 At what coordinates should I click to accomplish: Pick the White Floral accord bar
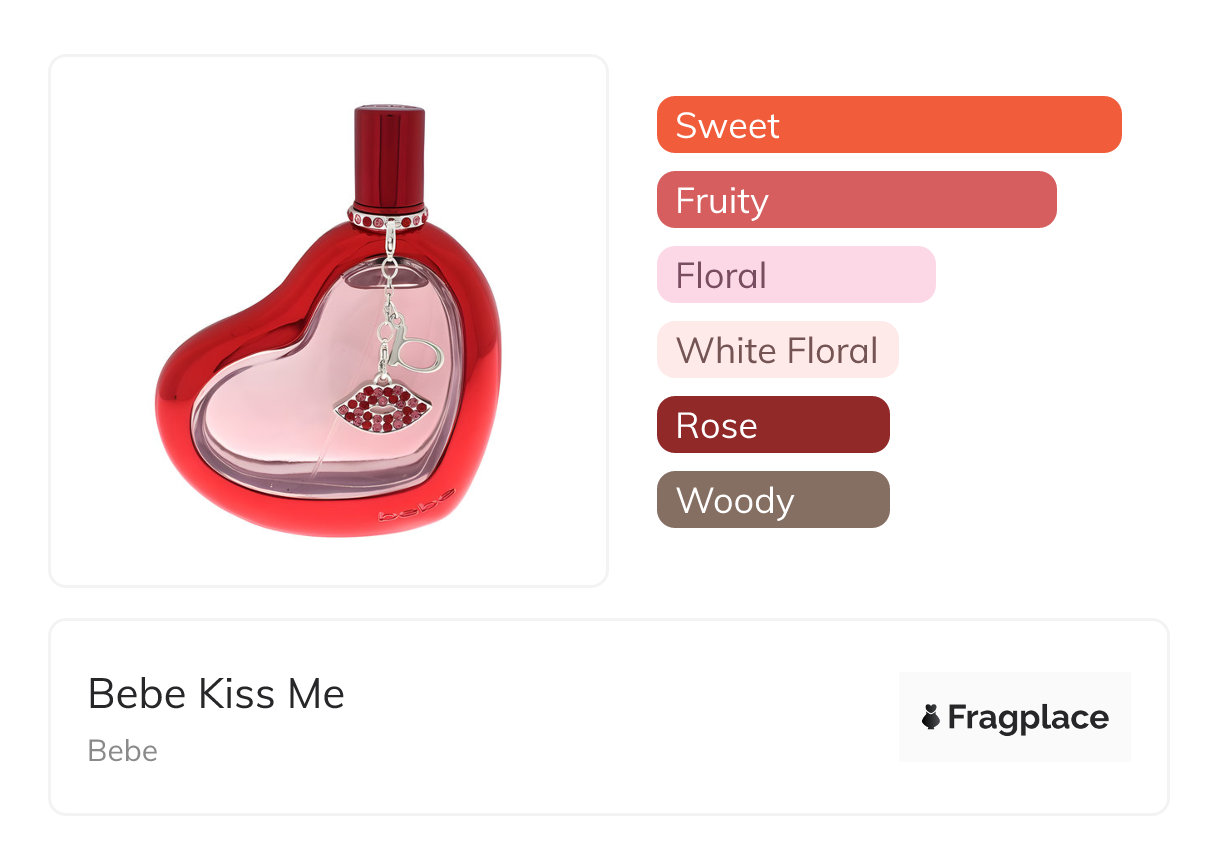[777, 350]
